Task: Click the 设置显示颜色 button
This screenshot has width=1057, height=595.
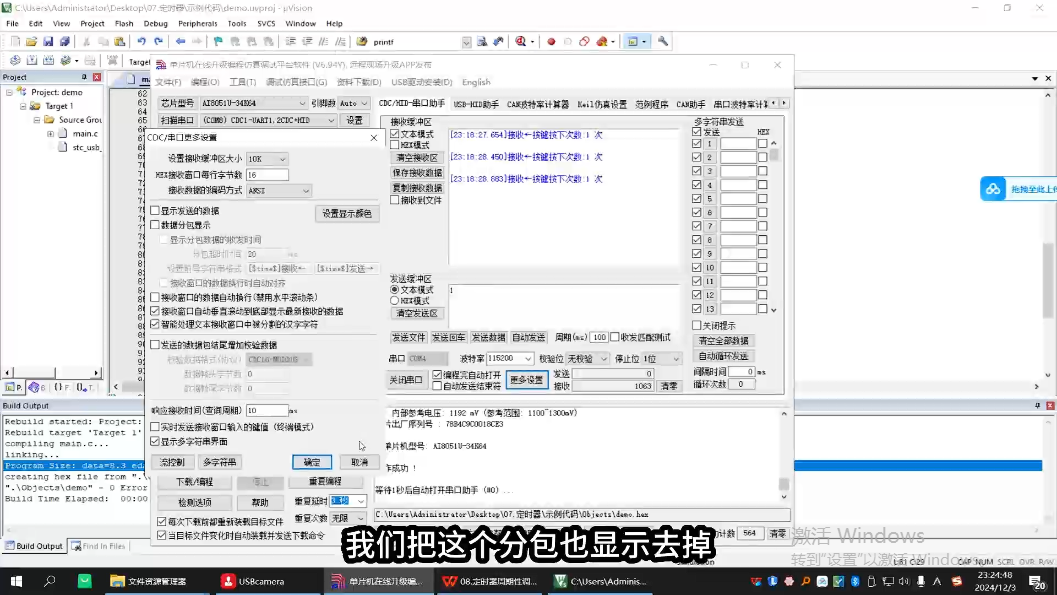Action: pos(346,214)
